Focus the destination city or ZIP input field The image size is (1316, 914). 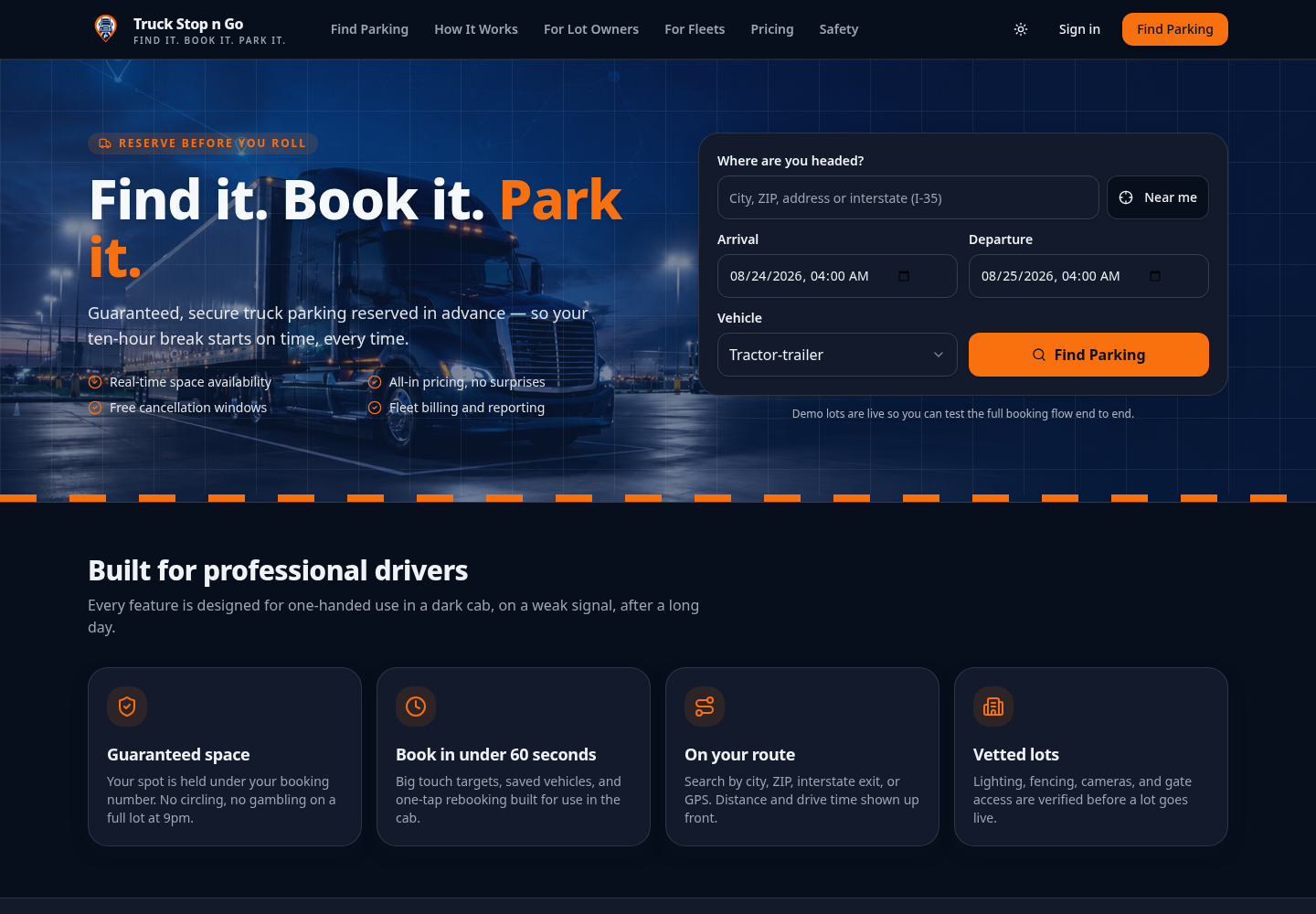[908, 197]
